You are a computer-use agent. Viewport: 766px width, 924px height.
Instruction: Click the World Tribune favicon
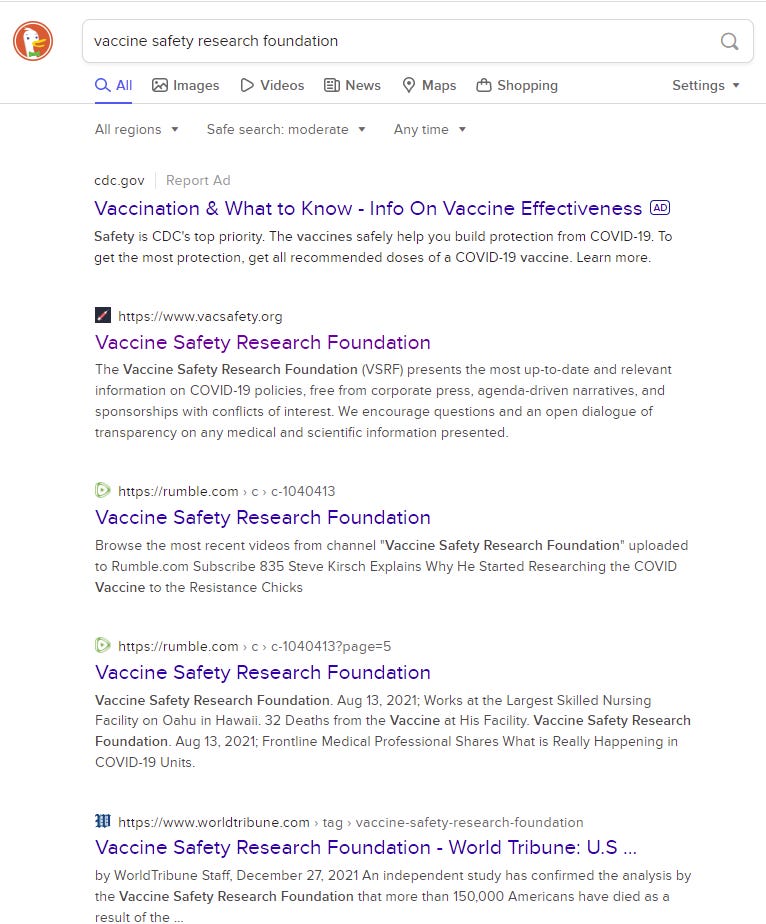pos(103,821)
